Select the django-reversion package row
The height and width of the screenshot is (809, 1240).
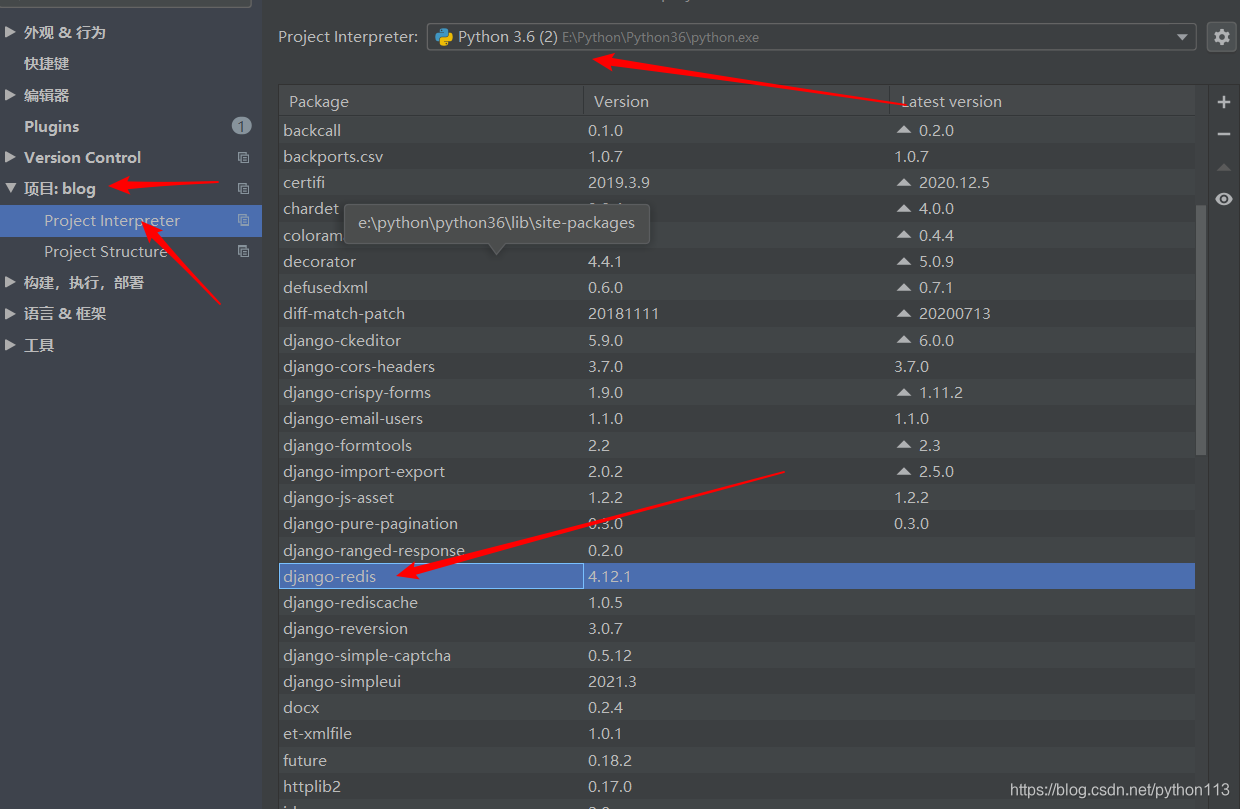[737, 628]
